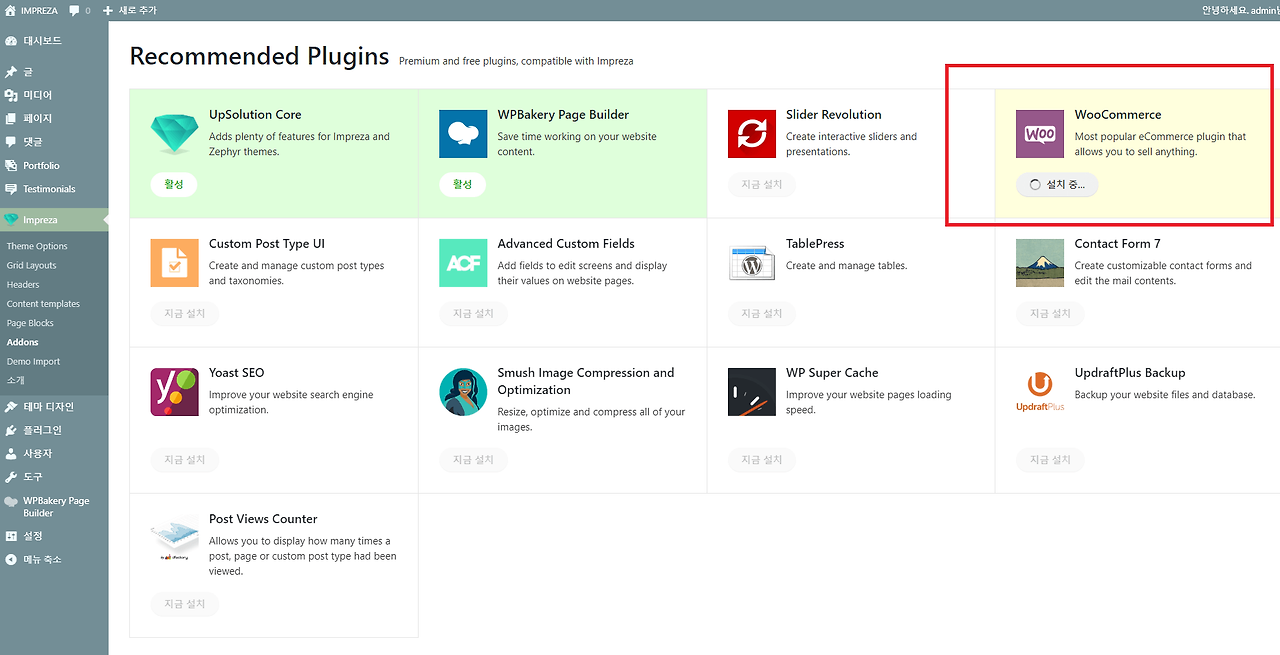Viewport: 1280px width, 655px height.
Task: Install TablePress with 지금 설치 button
Action: pos(762,313)
